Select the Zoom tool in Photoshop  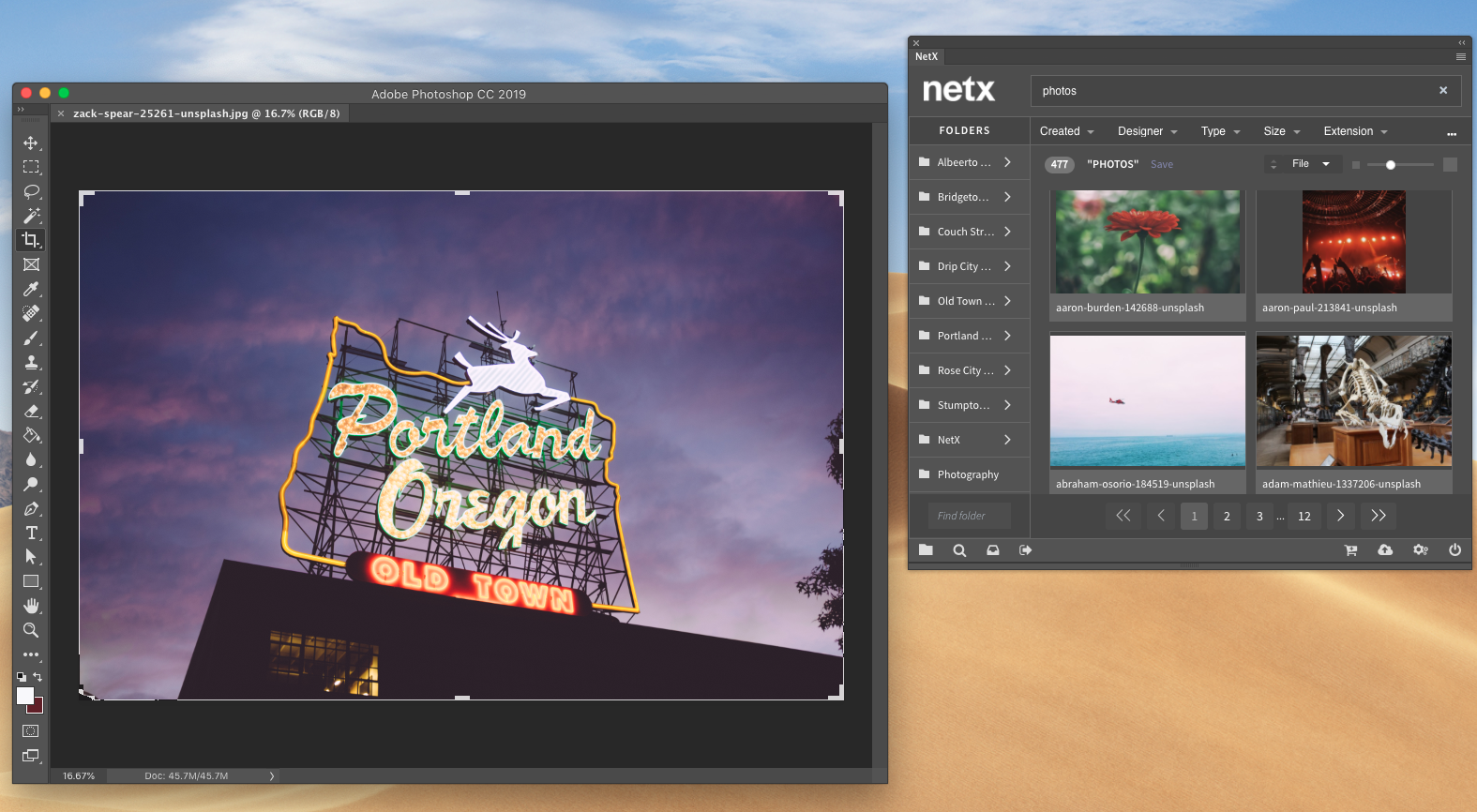tap(31, 630)
